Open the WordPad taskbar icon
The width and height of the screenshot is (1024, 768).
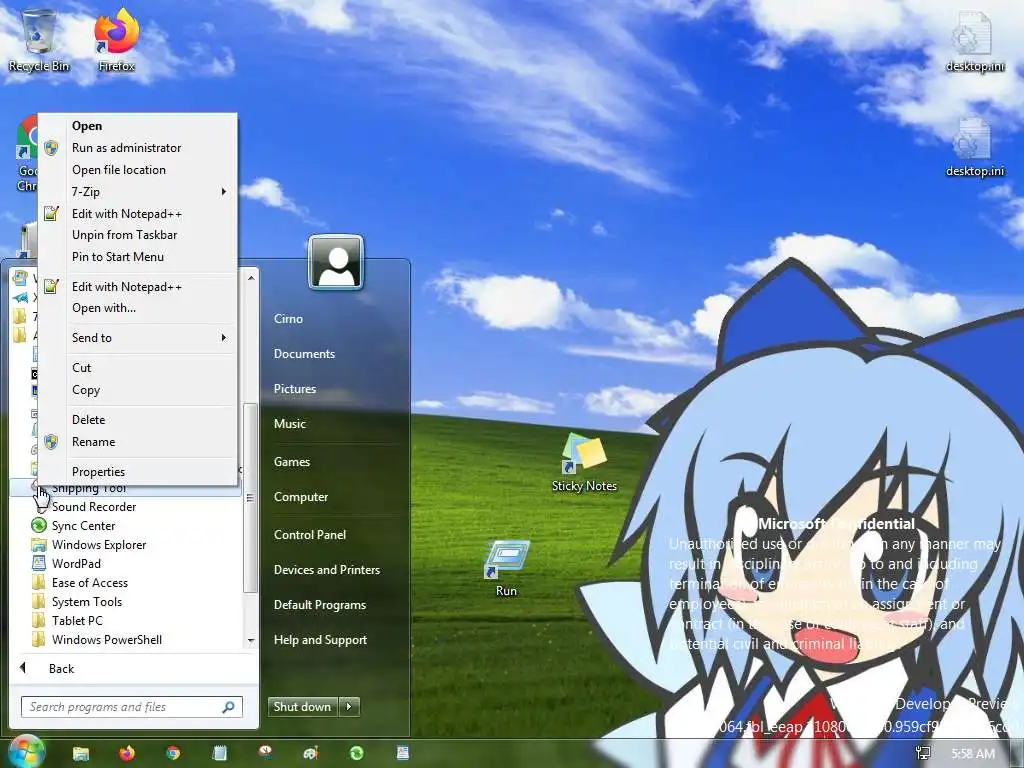point(403,753)
